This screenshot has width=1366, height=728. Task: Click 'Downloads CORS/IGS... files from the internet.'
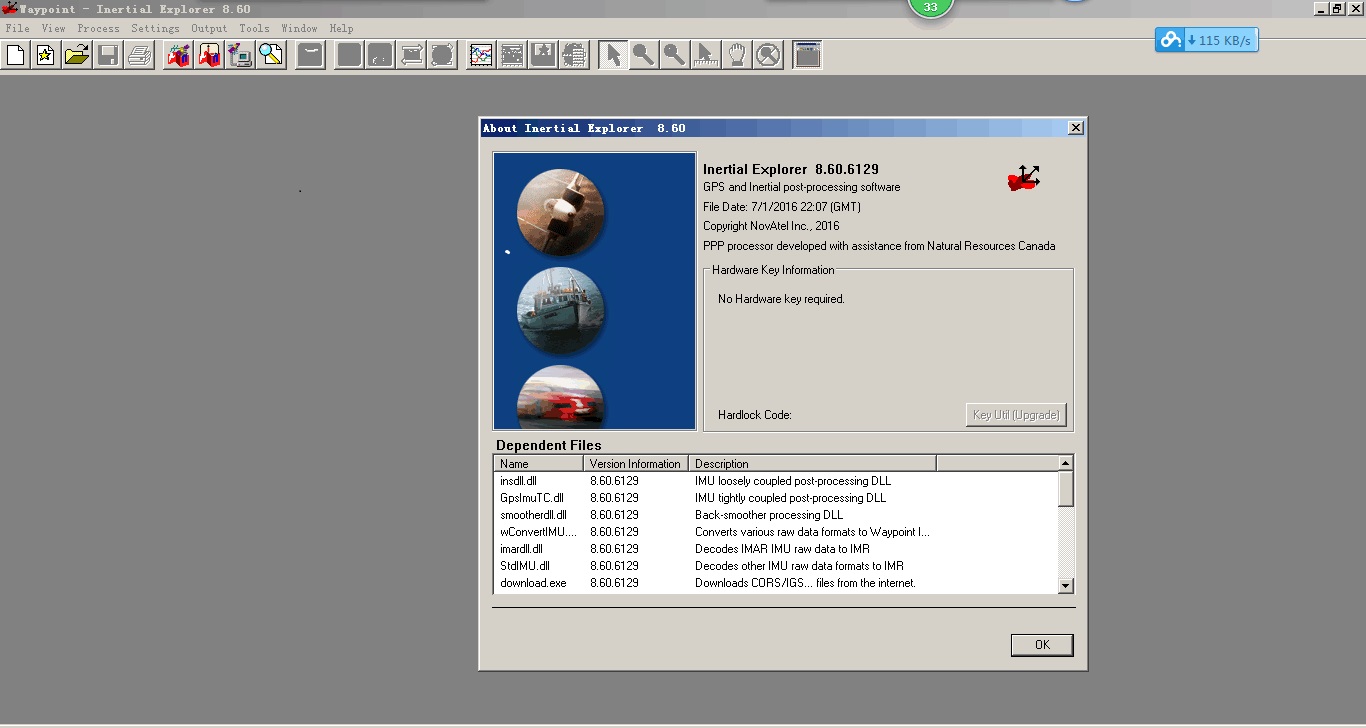tap(805, 583)
